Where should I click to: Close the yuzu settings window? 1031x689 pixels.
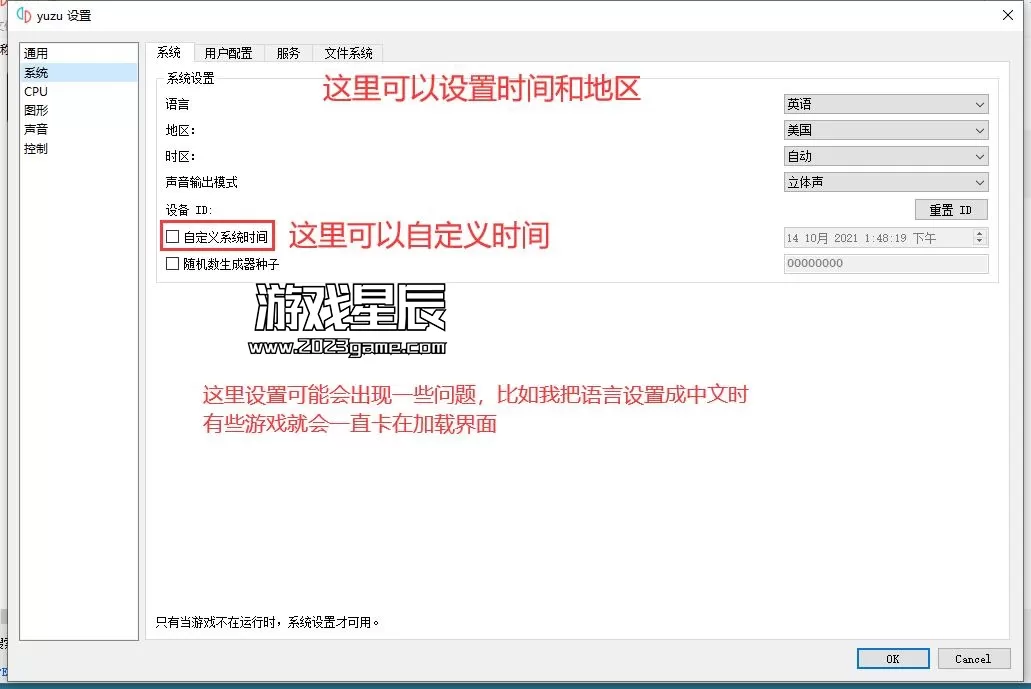pos(1006,15)
